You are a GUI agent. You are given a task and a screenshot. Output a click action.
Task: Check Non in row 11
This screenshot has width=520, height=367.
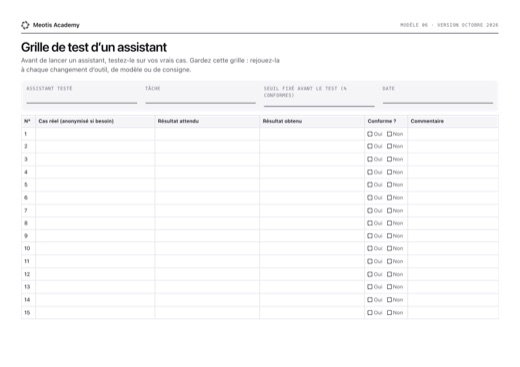click(x=389, y=261)
